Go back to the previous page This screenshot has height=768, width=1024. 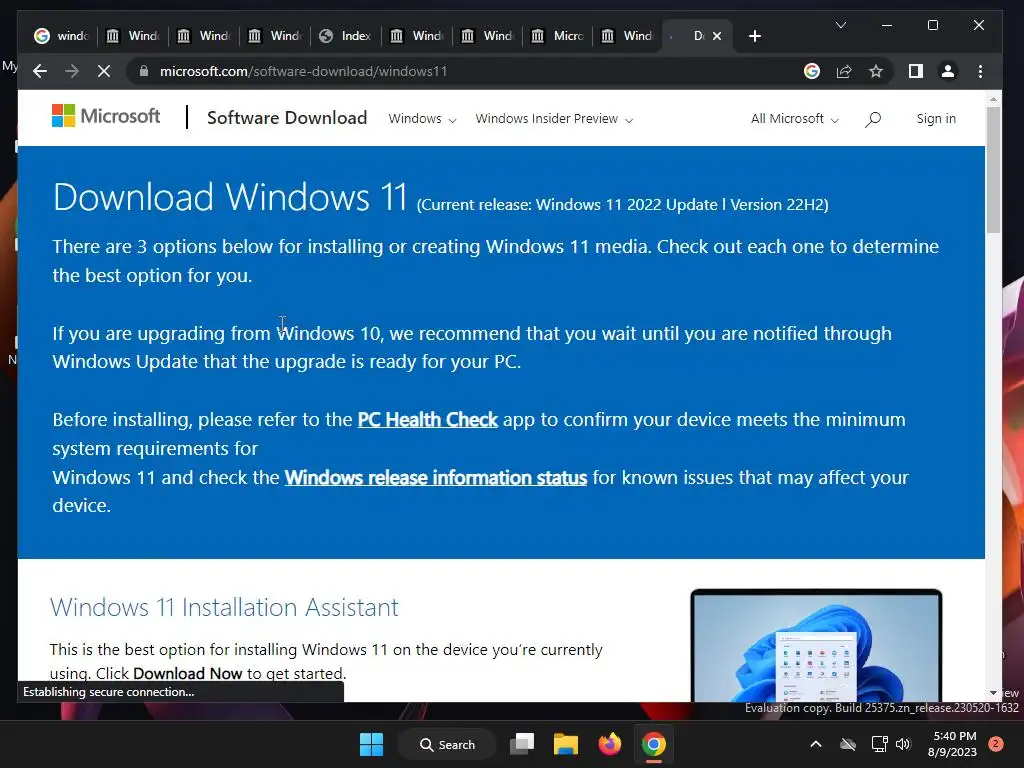(40, 71)
